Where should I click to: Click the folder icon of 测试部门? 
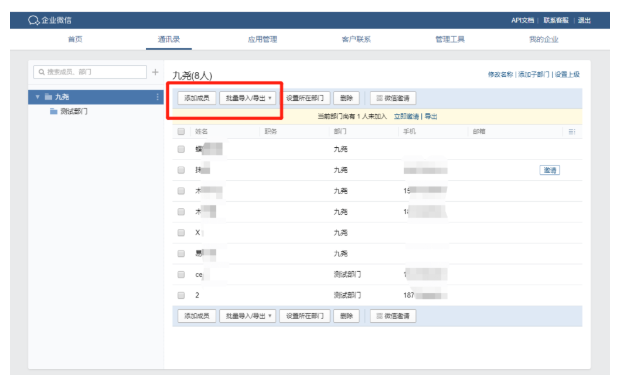coord(54,111)
